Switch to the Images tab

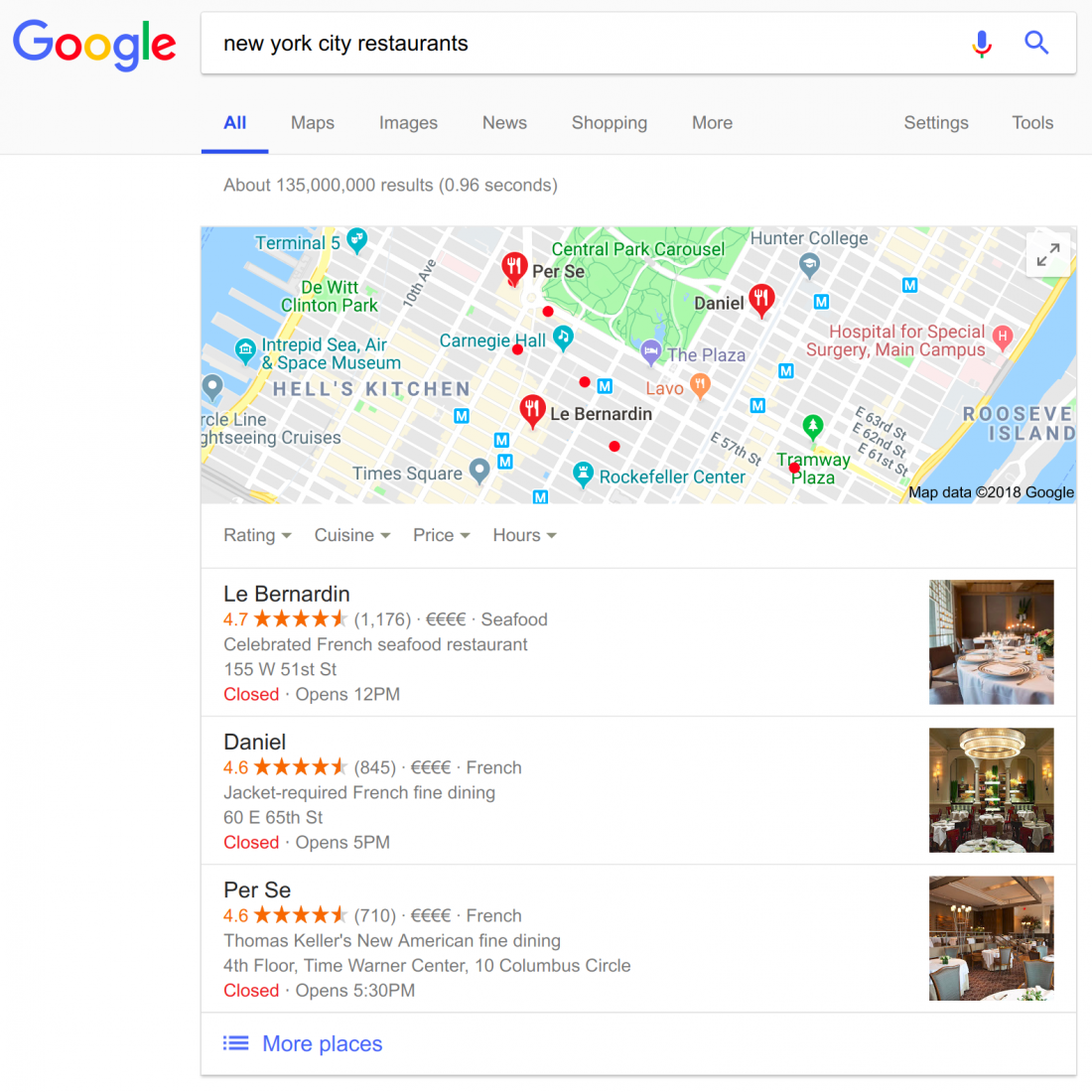[x=408, y=122]
